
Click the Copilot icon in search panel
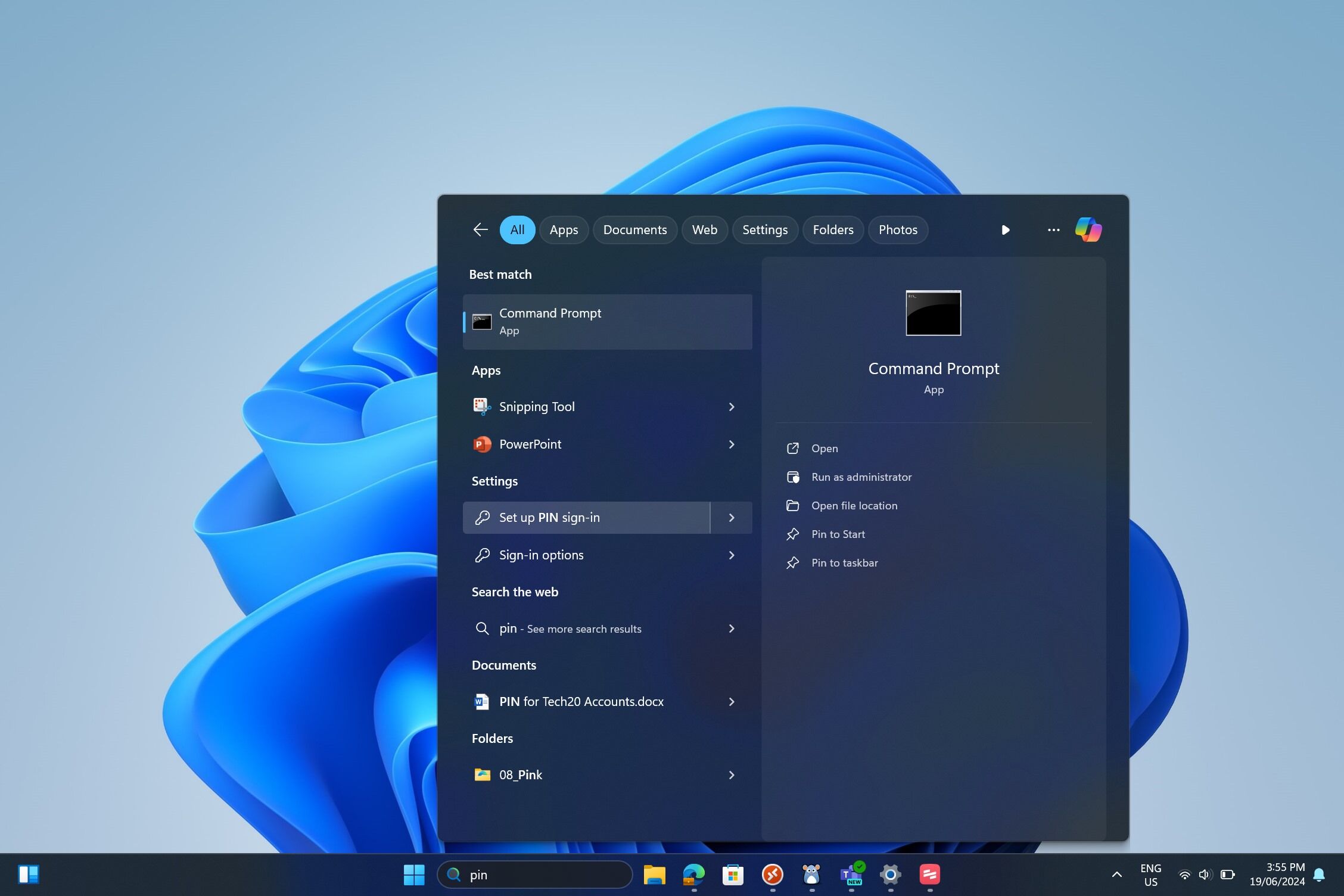(x=1088, y=230)
